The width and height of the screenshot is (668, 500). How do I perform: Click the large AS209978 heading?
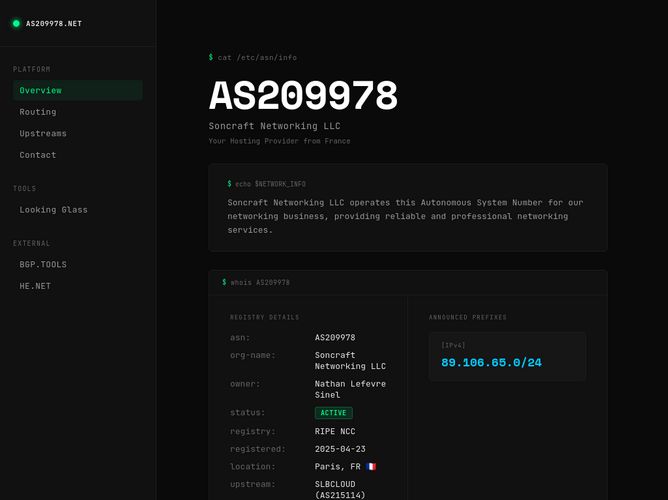coord(303,95)
